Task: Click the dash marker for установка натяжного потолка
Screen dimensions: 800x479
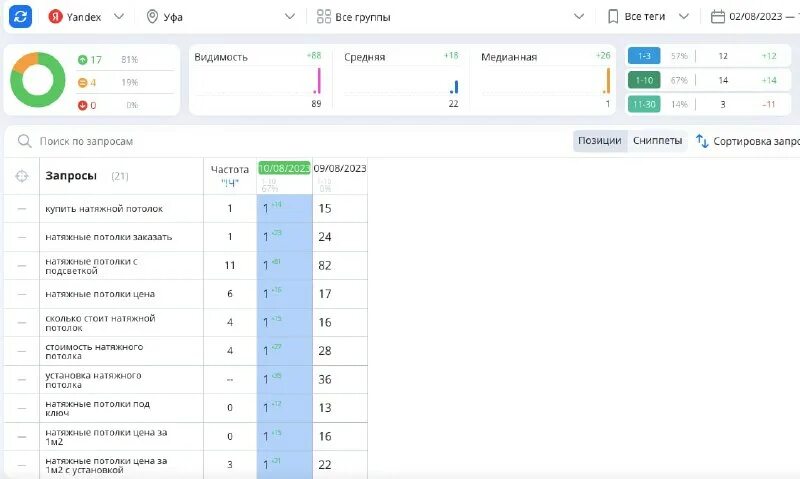Action: [x=21, y=380]
